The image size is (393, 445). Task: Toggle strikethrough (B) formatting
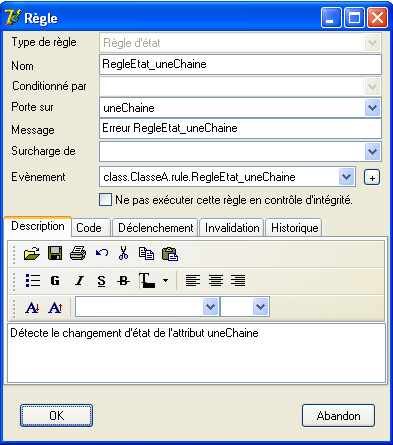(x=123, y=281)
